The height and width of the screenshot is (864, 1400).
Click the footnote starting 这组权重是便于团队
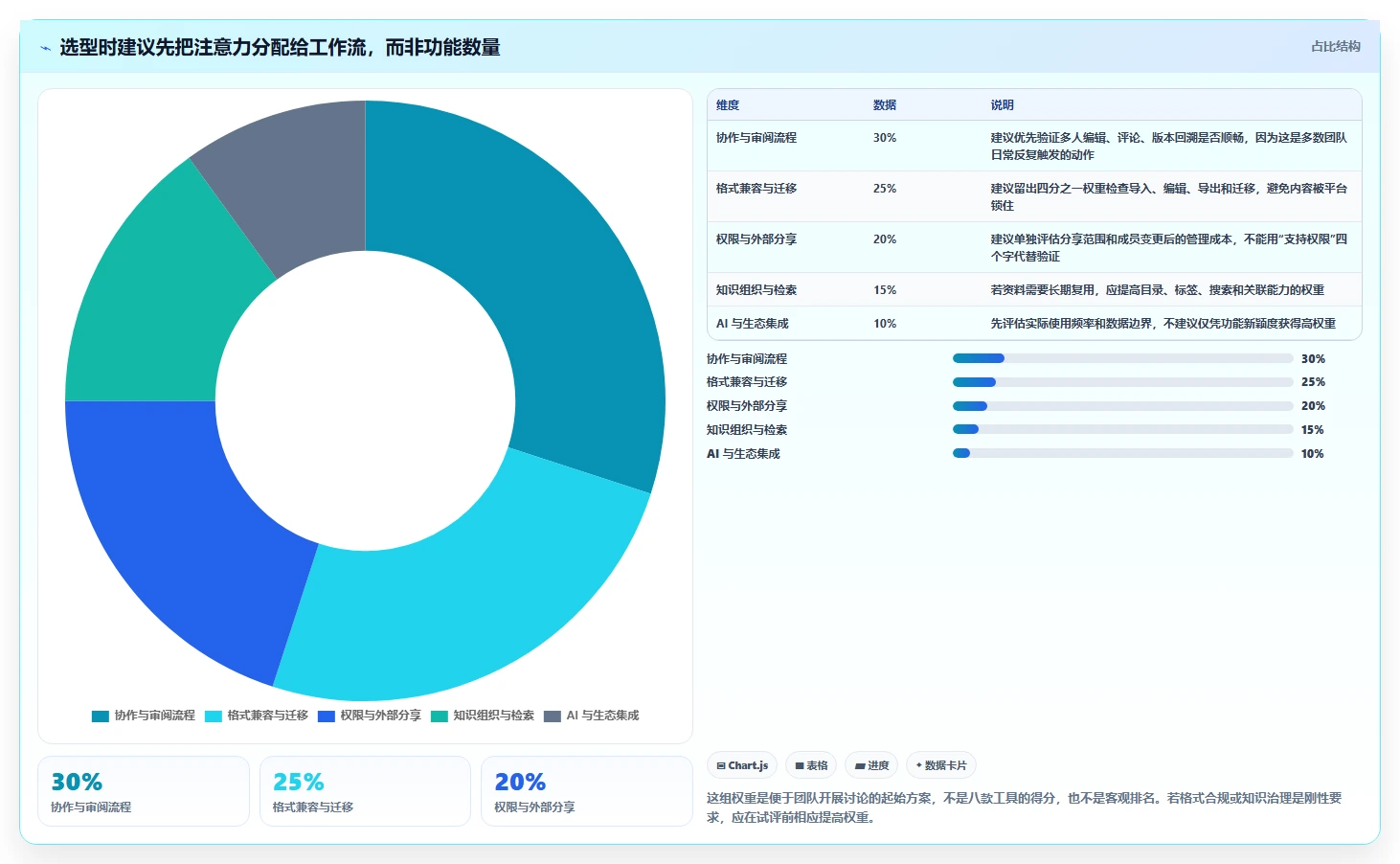pos(1025,807)
